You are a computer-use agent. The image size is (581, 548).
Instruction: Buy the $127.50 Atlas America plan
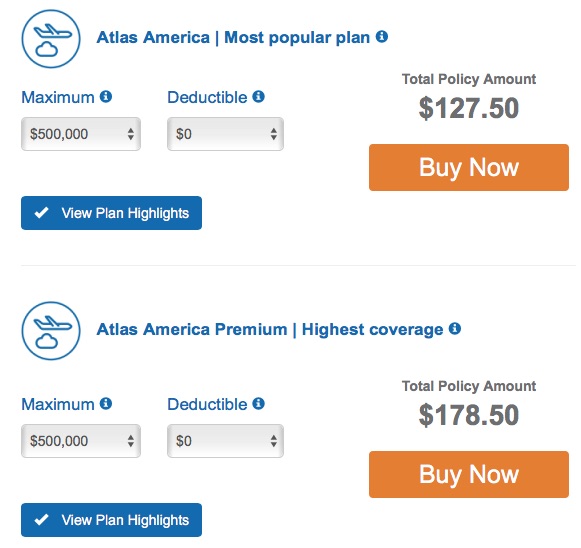tap(469, 167)
